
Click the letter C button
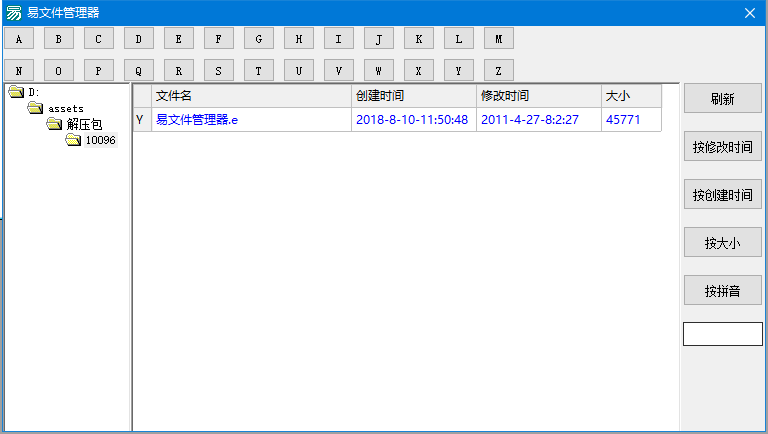point(98,39)
